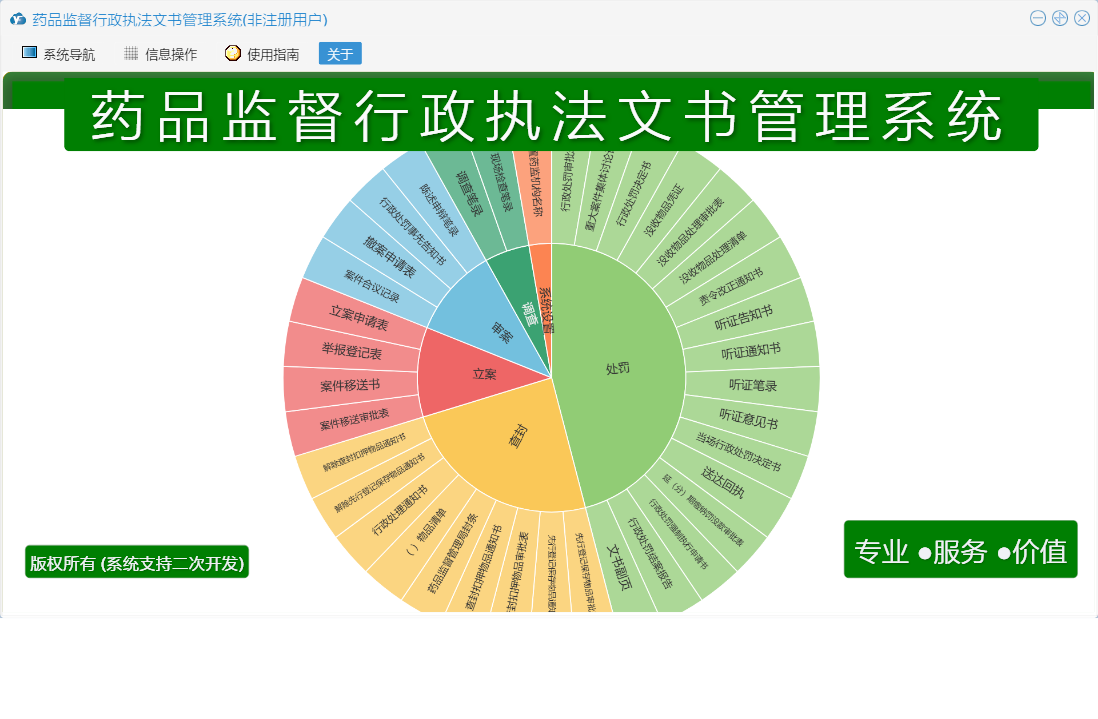Select the 责令改正通知书 segment
Viewport: 1098px width, 719px height.
pyautogui.click(x=730, y=286)
